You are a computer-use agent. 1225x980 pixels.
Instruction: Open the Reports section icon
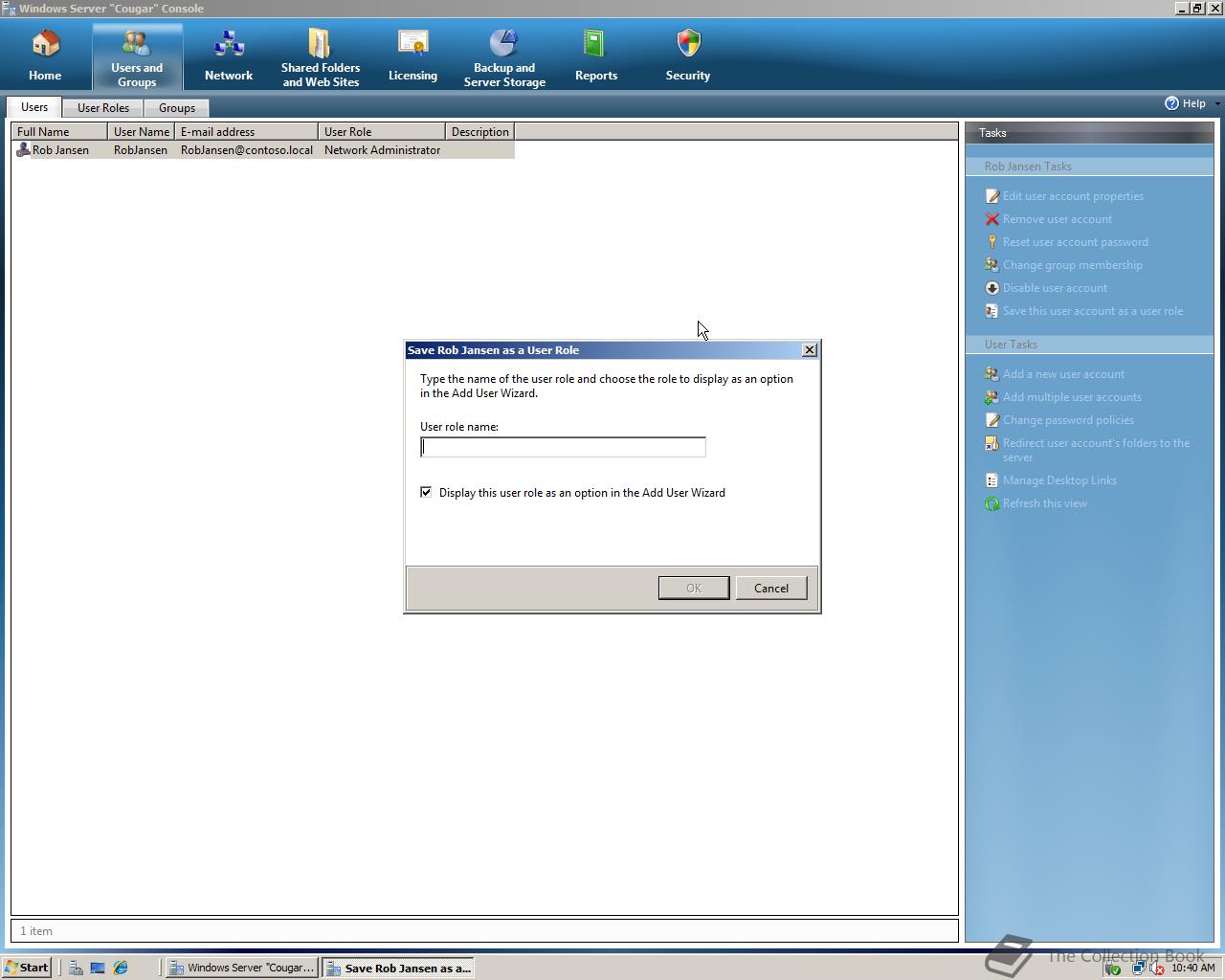click(596, 44)
